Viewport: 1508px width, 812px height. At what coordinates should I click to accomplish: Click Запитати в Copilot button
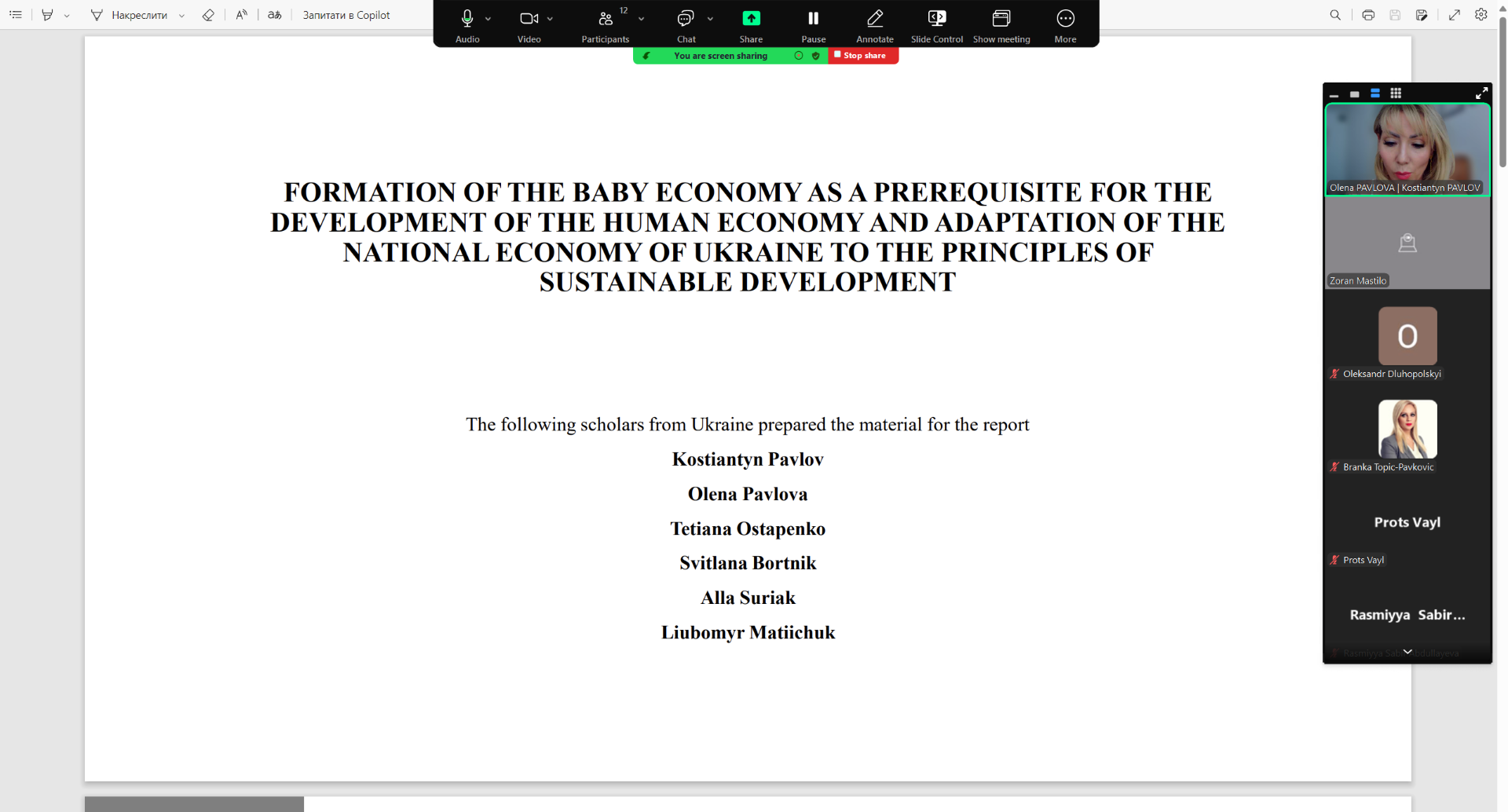(x=346, y=15)
